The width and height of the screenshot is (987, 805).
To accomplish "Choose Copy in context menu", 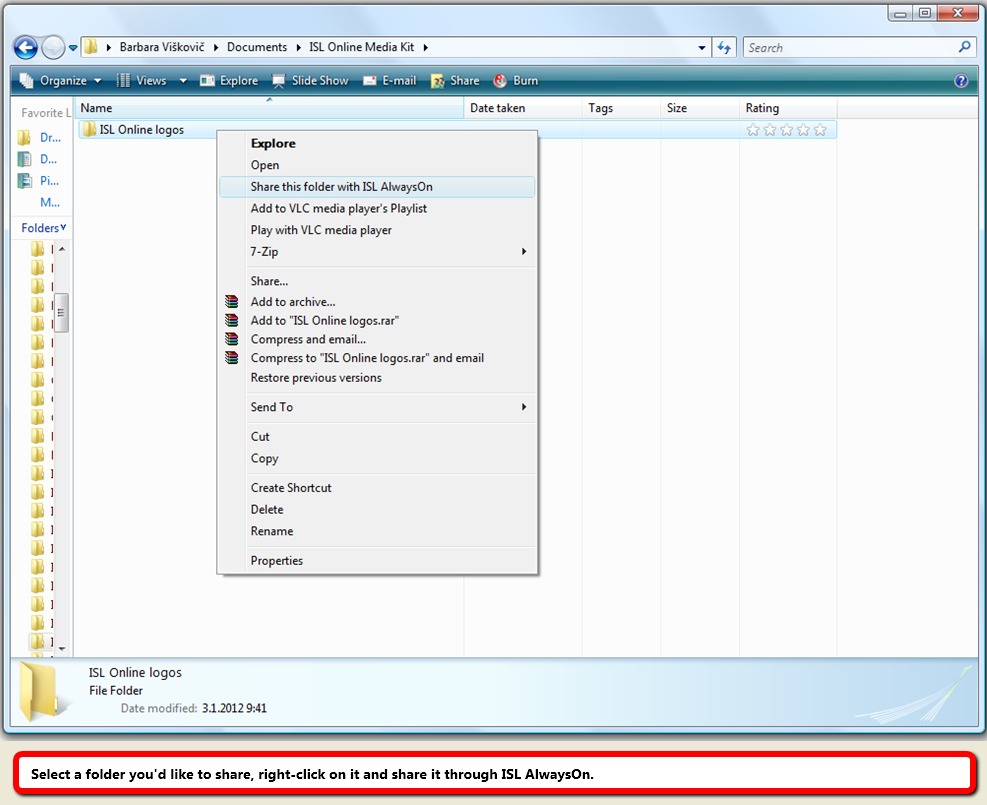I will tap(377, 458).
